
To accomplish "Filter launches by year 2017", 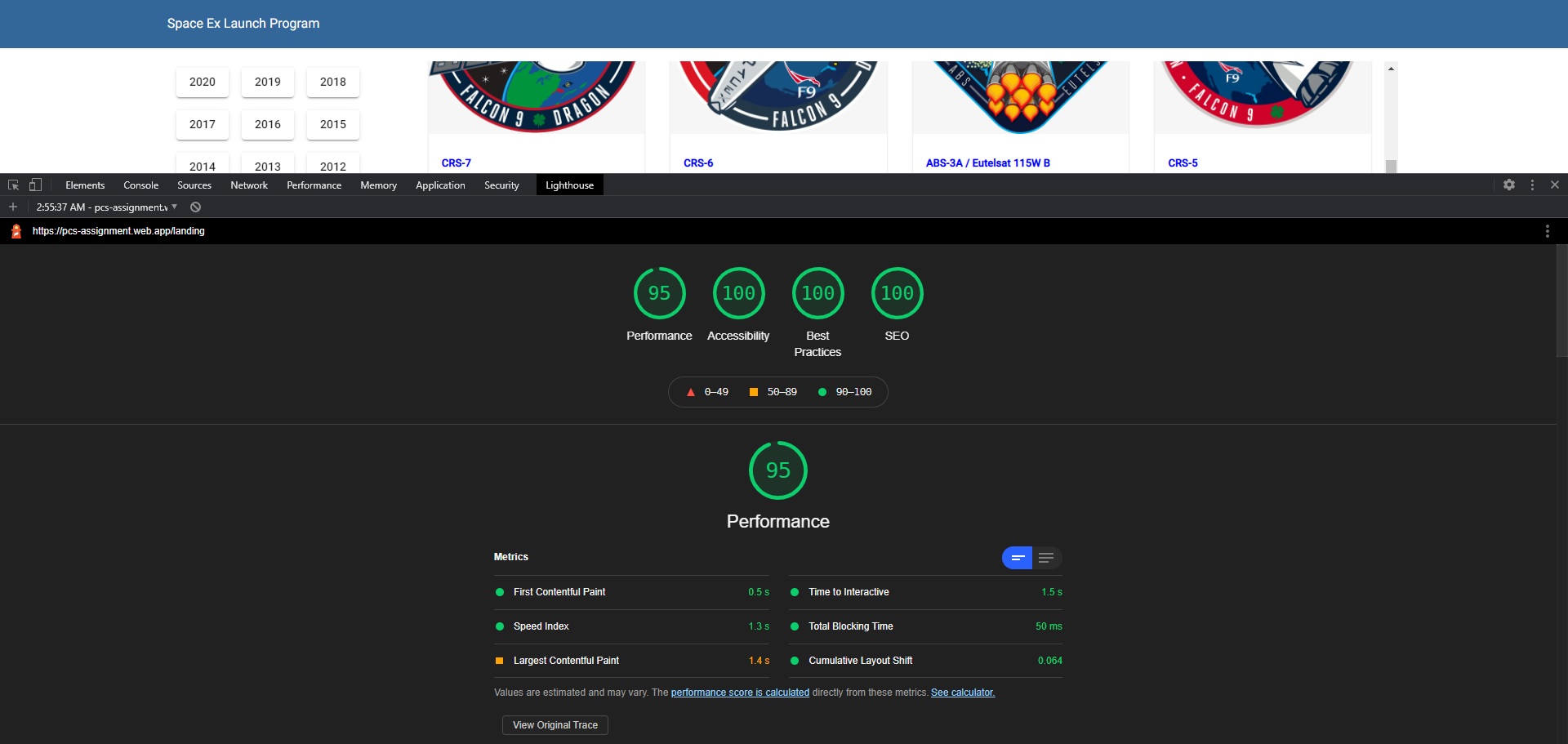I will [203, 124].
